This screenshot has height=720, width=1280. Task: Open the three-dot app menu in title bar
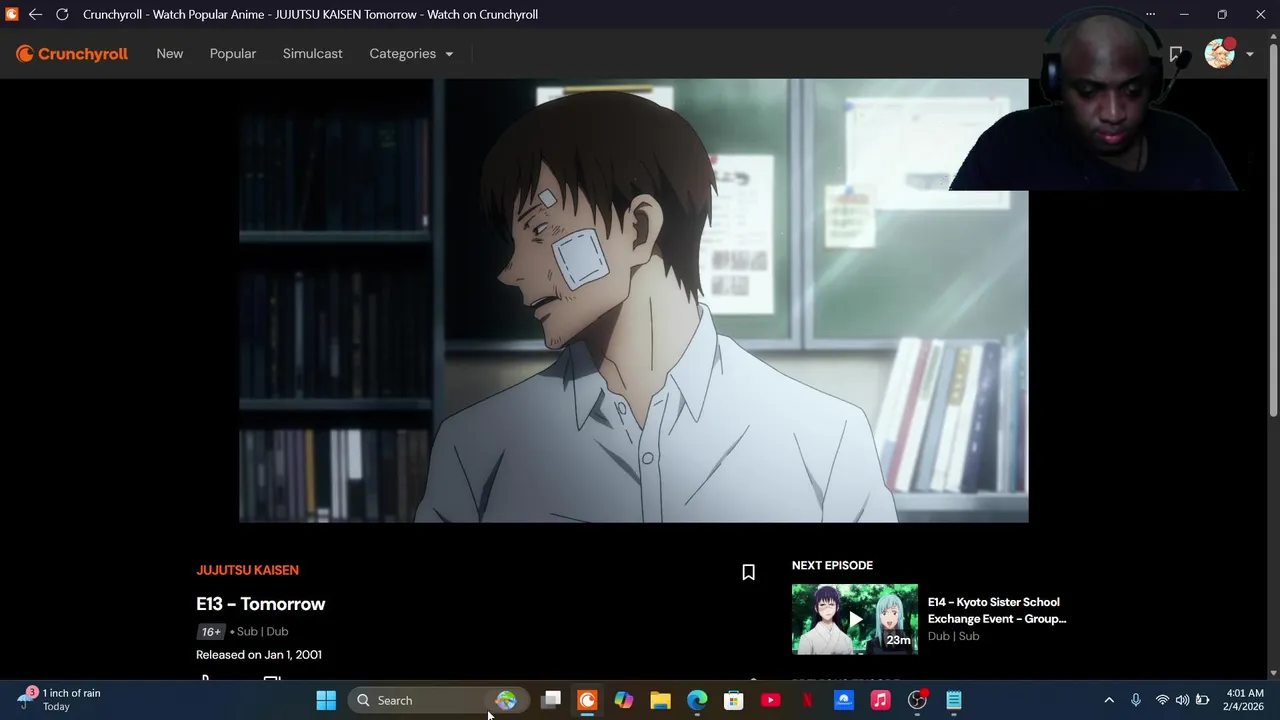click(1150, 14)
